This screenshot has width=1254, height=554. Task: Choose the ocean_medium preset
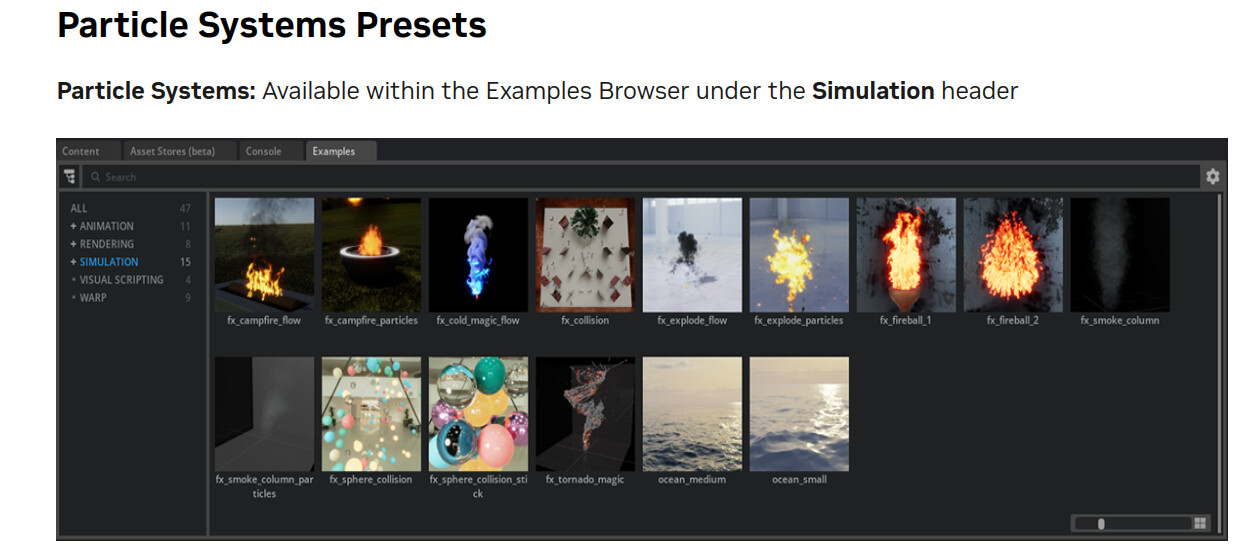coord(692,414)
